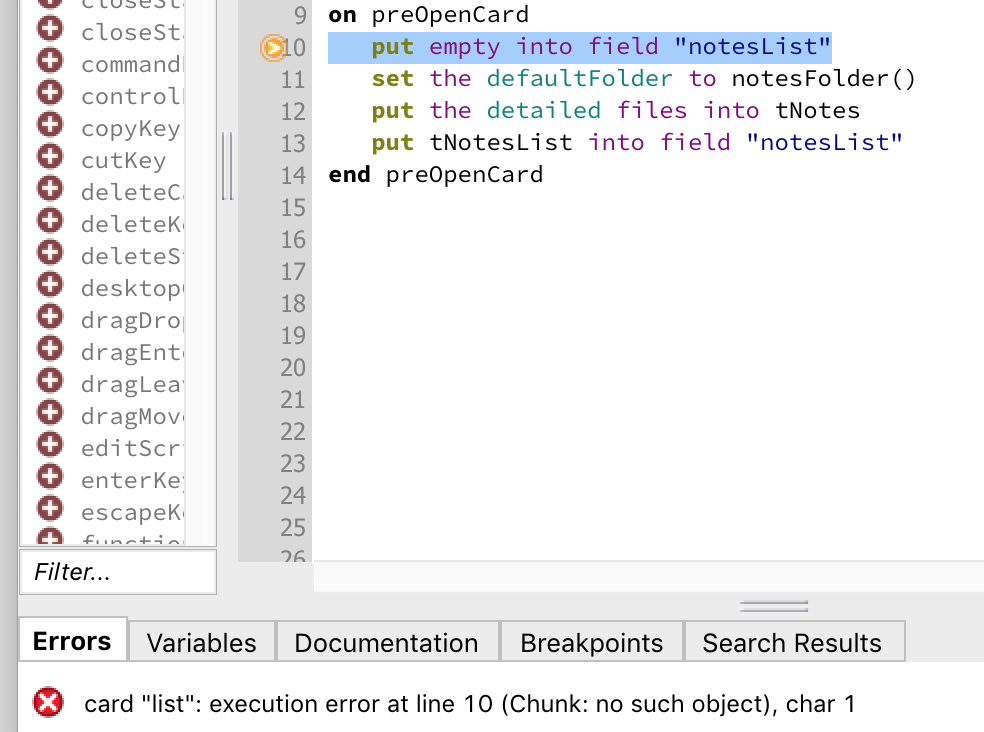Screen dimensions: 984x732
Task: Click the on preOpenCard line
Action: [x=429, y=15]
